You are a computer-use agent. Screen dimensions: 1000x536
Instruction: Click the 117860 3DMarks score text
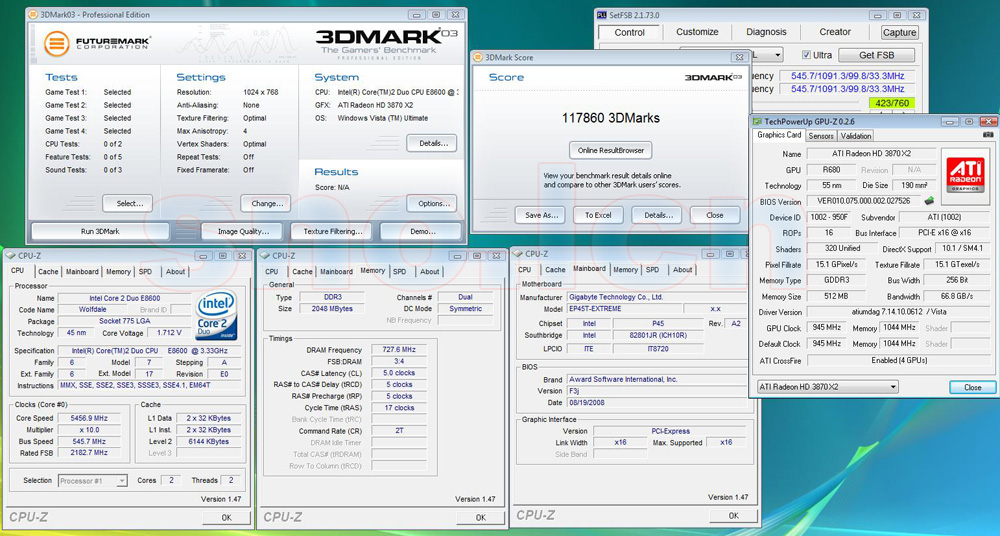(x=610, y=118)
